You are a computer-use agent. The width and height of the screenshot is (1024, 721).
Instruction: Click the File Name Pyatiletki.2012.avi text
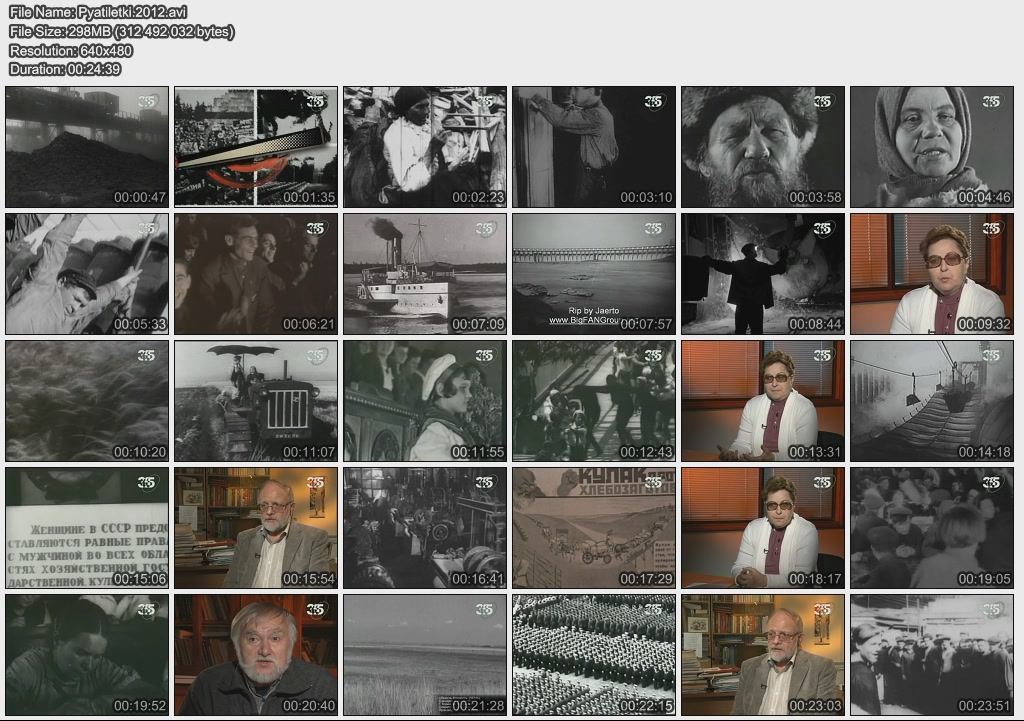[x=98, y=12]
